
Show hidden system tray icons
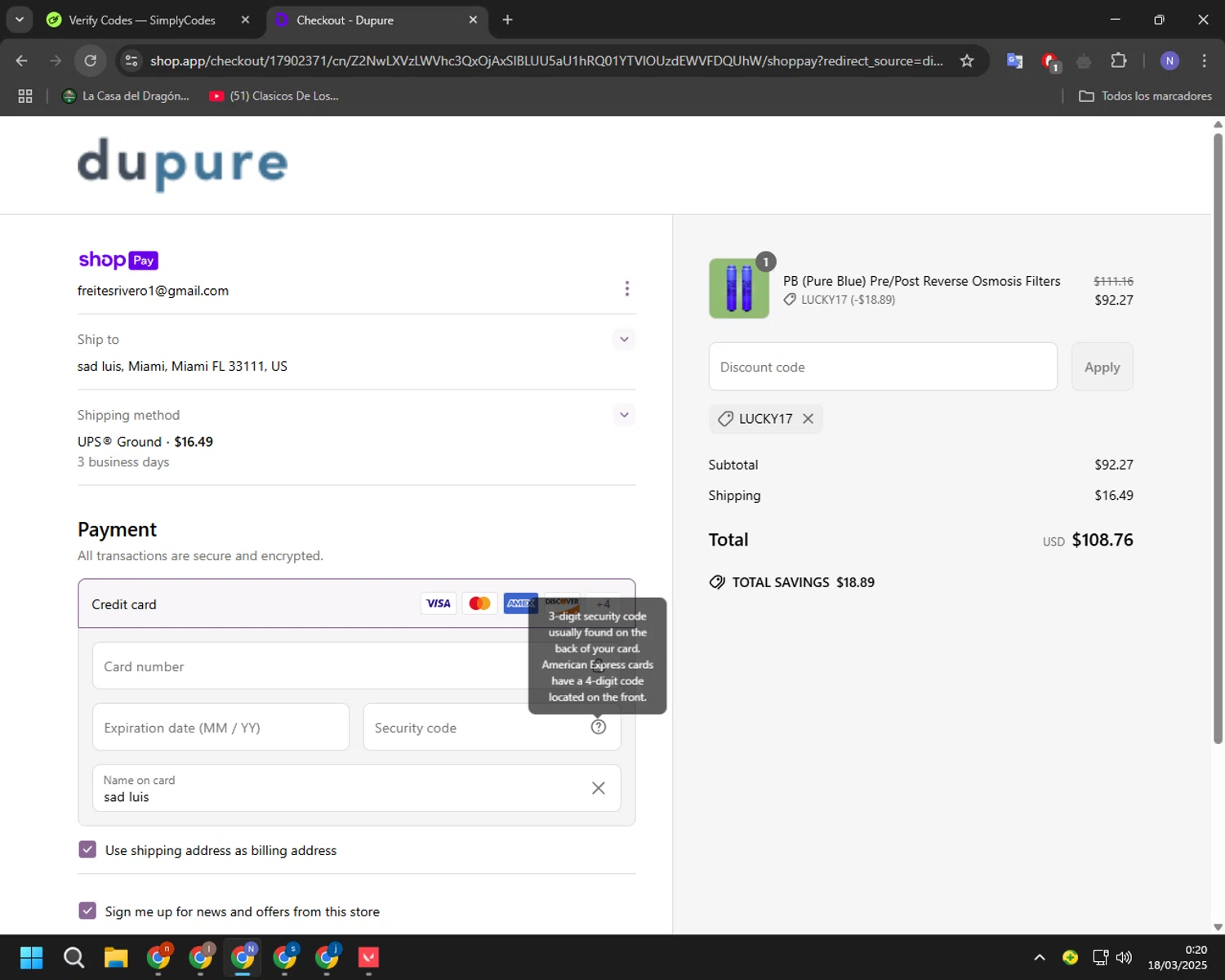coord(1040,957)
